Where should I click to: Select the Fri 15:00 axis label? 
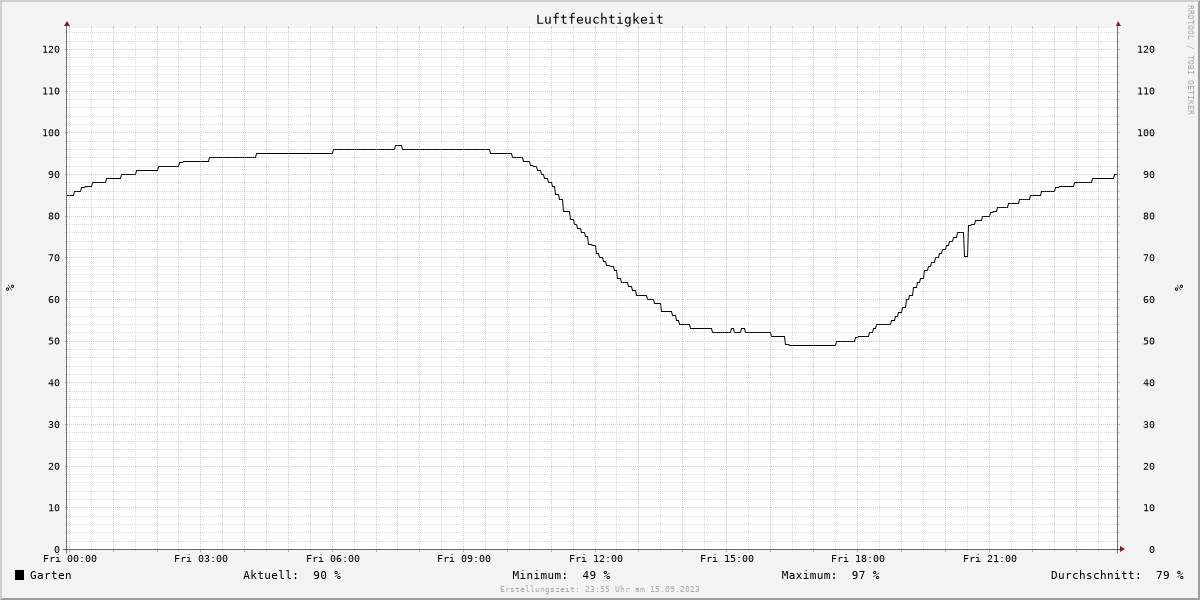pyautogui.click(x=727, y=559)
